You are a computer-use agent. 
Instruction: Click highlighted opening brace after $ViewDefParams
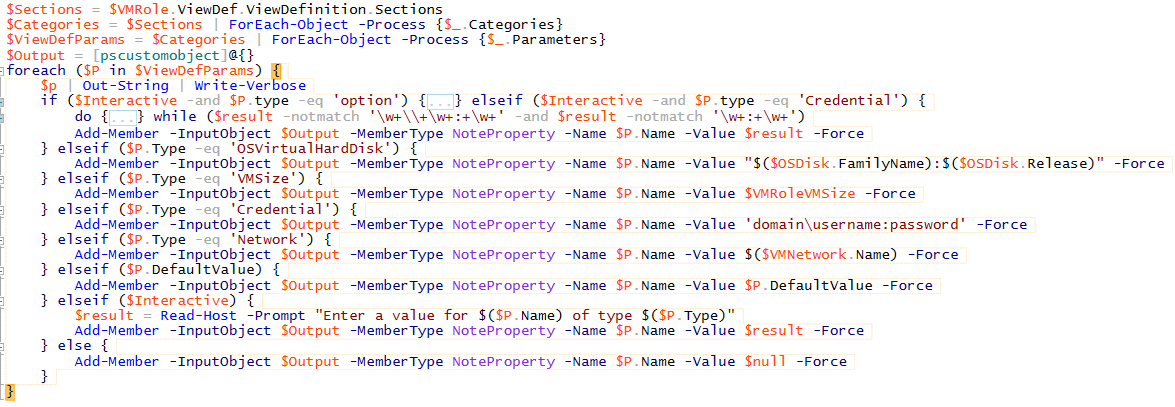276,71
